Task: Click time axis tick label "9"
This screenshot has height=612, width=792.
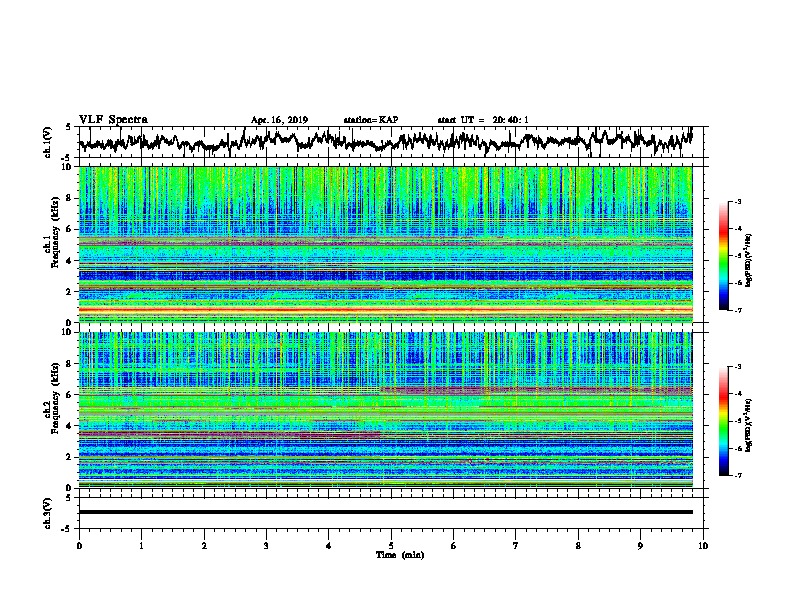Action: pos(640,546)
